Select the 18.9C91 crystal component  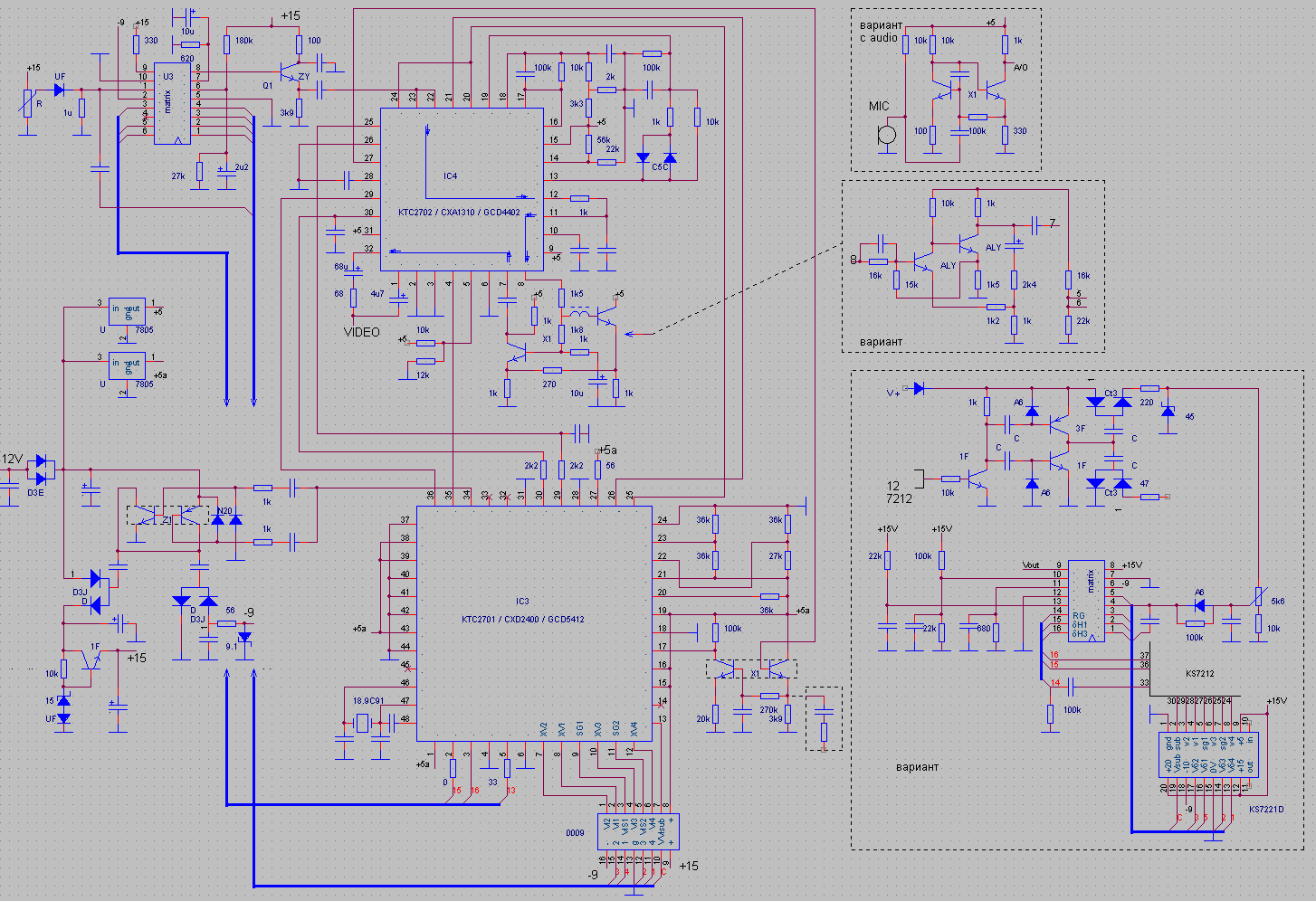point(363,723)
